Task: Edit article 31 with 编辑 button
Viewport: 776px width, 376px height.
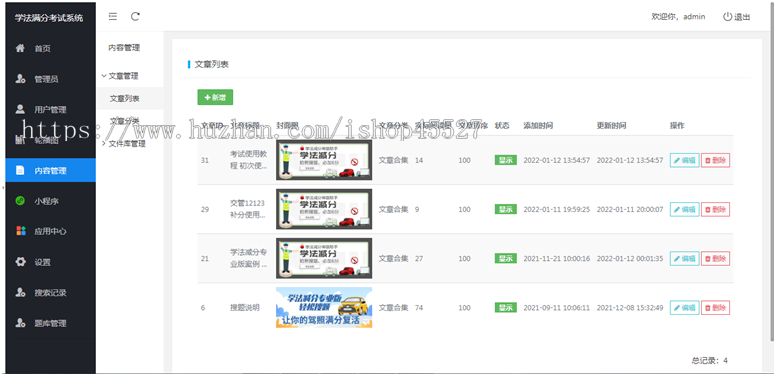Action: (684, 160)
